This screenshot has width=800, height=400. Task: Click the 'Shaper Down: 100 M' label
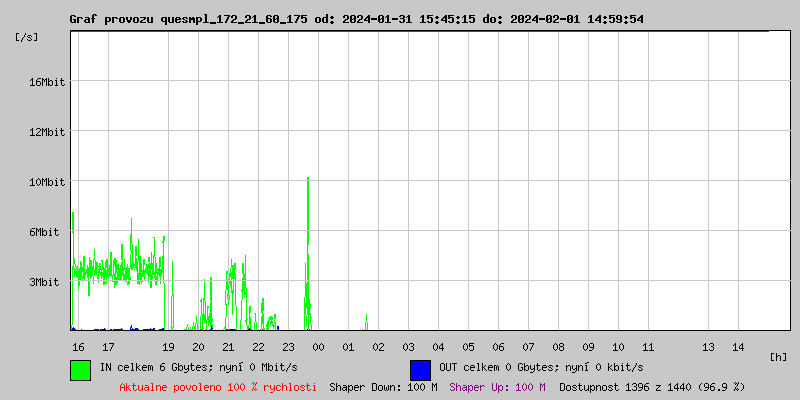tap(383, 386)
